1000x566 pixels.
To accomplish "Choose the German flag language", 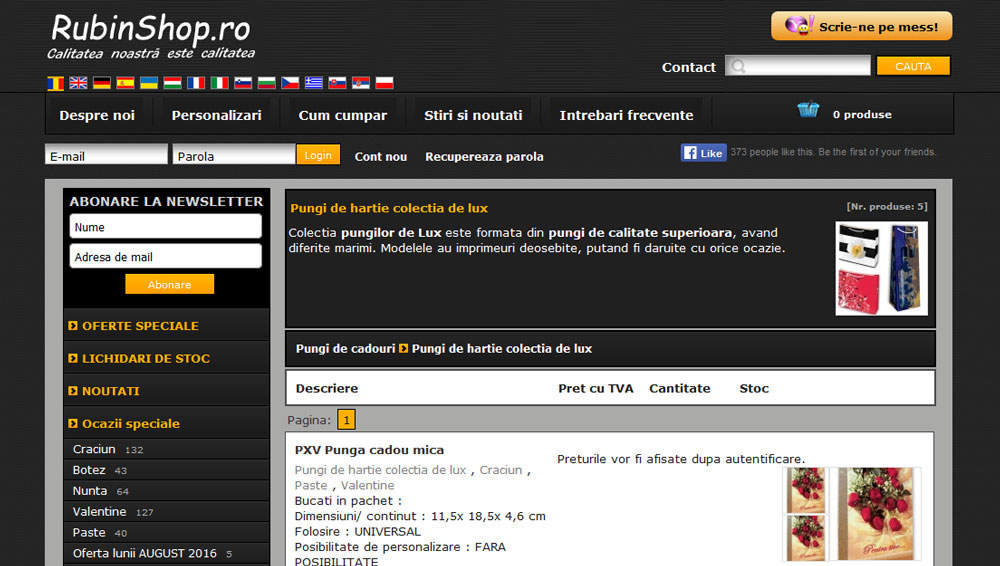I will [x=102, y=82].
